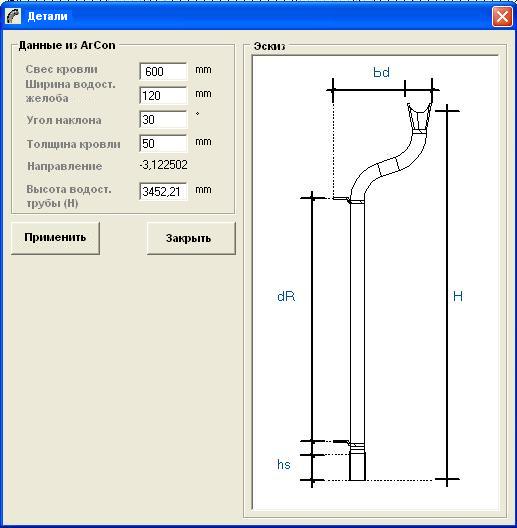Select the Ширина водост. желоба field
This screenshot has width=517, height=528.
pyautogui.click(x=163, y=95)
